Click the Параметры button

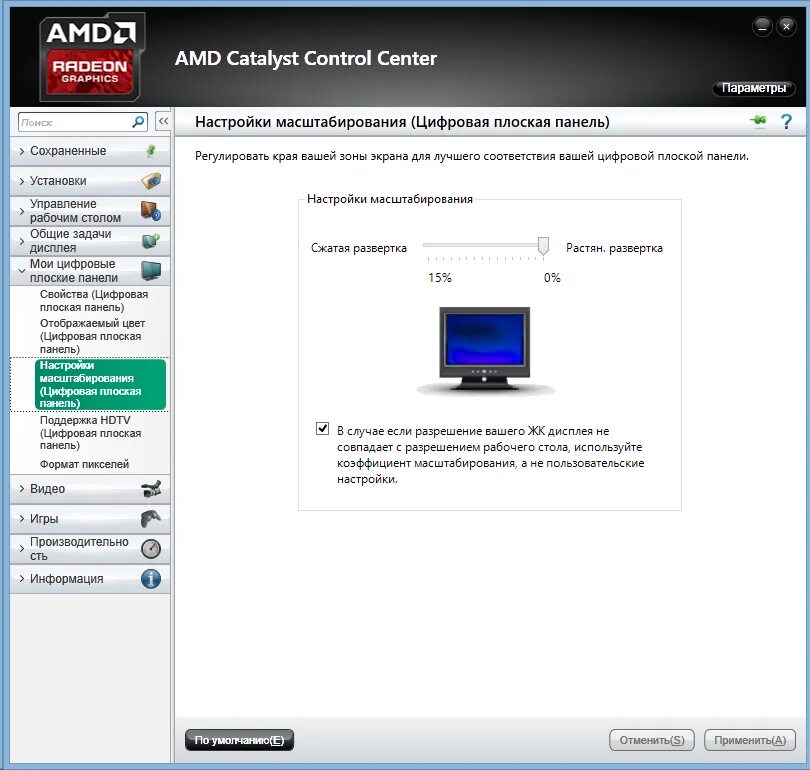tap(754, 88)
